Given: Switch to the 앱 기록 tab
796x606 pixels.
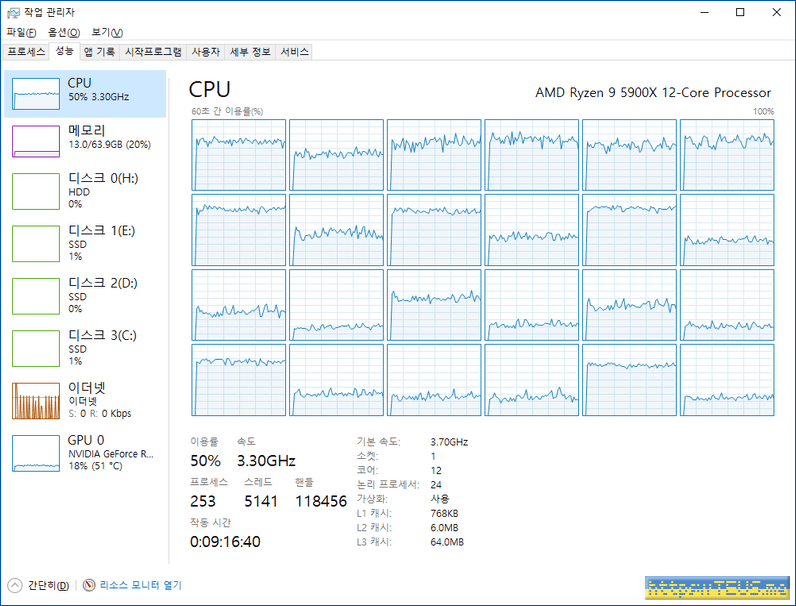Looking at the screenshot, I should pos(99,52).
